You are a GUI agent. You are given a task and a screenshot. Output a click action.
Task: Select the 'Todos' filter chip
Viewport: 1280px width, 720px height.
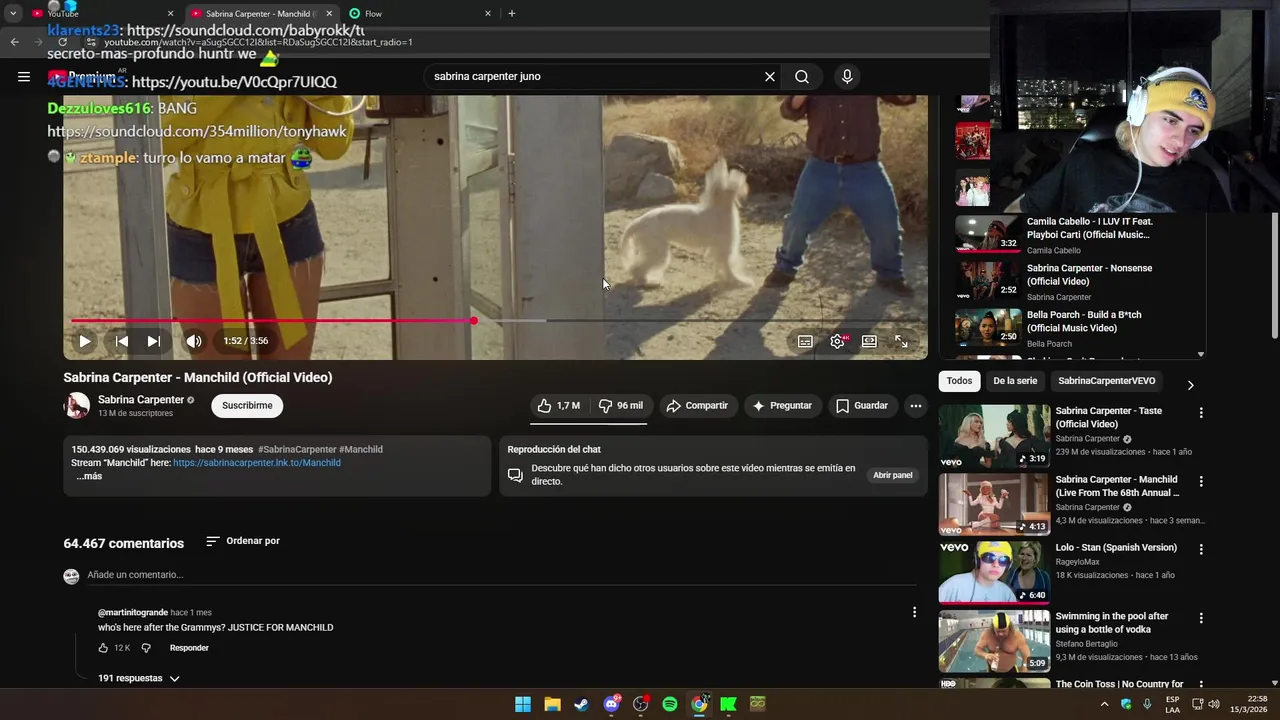(x=959, y=381)
